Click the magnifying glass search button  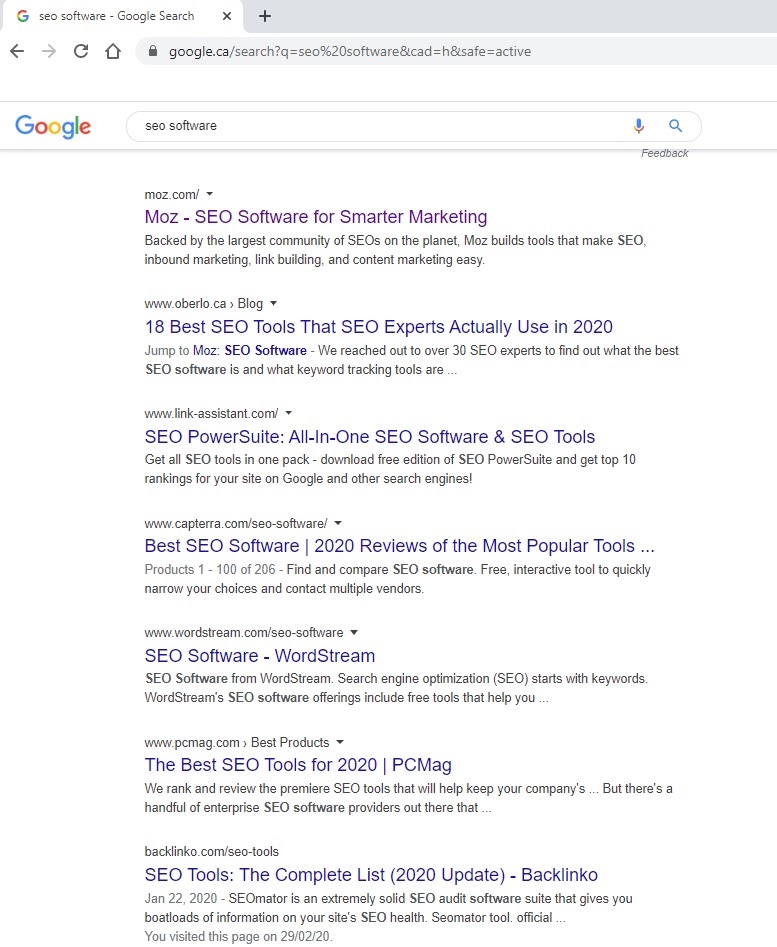tap(676, 126)
